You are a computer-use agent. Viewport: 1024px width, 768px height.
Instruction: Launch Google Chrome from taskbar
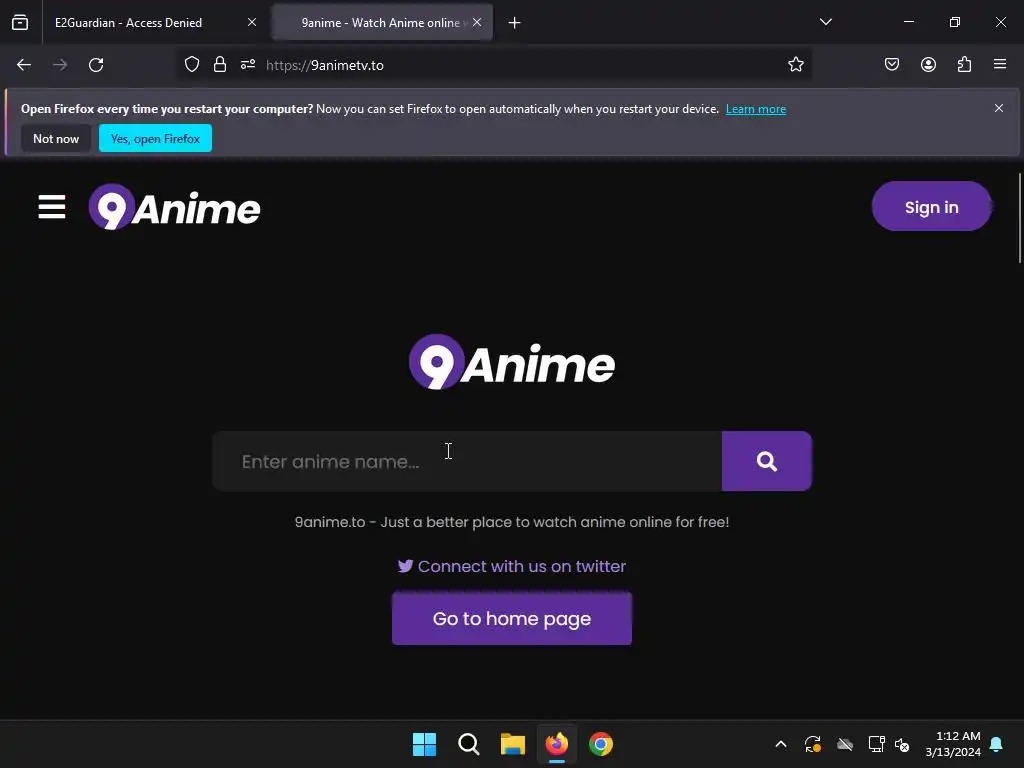pyautogui.click(x=601, y=744)
